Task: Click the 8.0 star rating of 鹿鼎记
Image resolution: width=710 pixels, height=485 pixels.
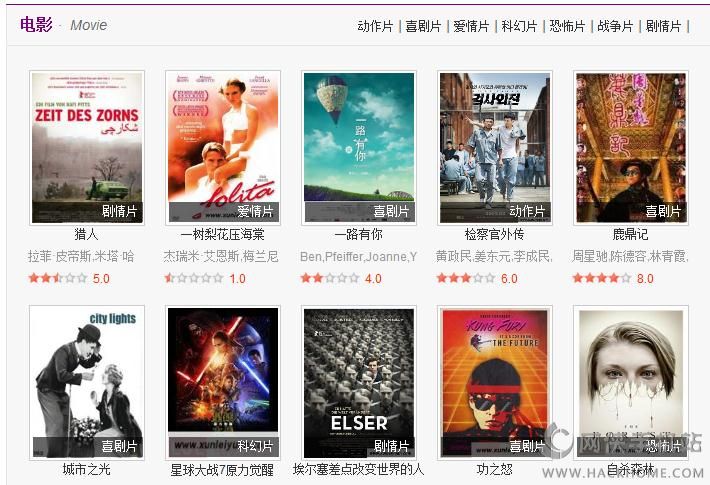Action: click(x=613, y=278)
